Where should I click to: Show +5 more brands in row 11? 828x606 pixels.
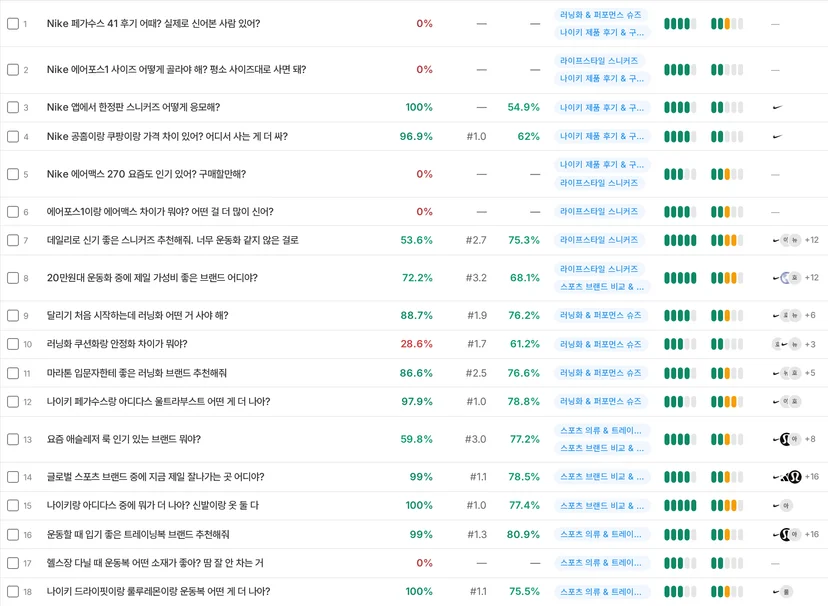(x=810, y=373)
